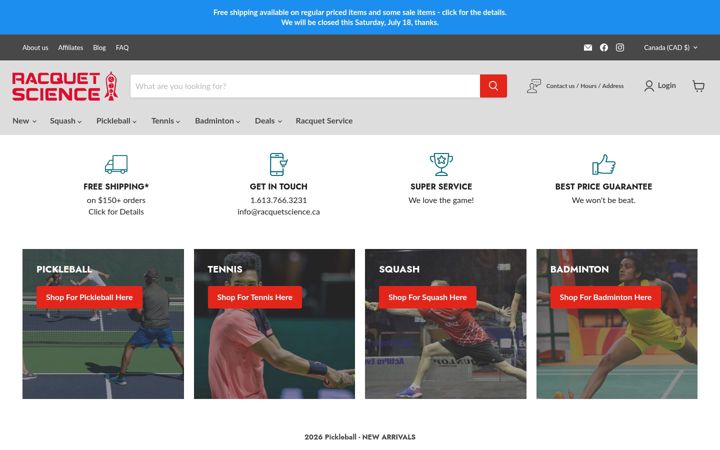Open Contact us / Hours / Address link
The height and width of the screenshot is (450, 720).
point(585,86)
